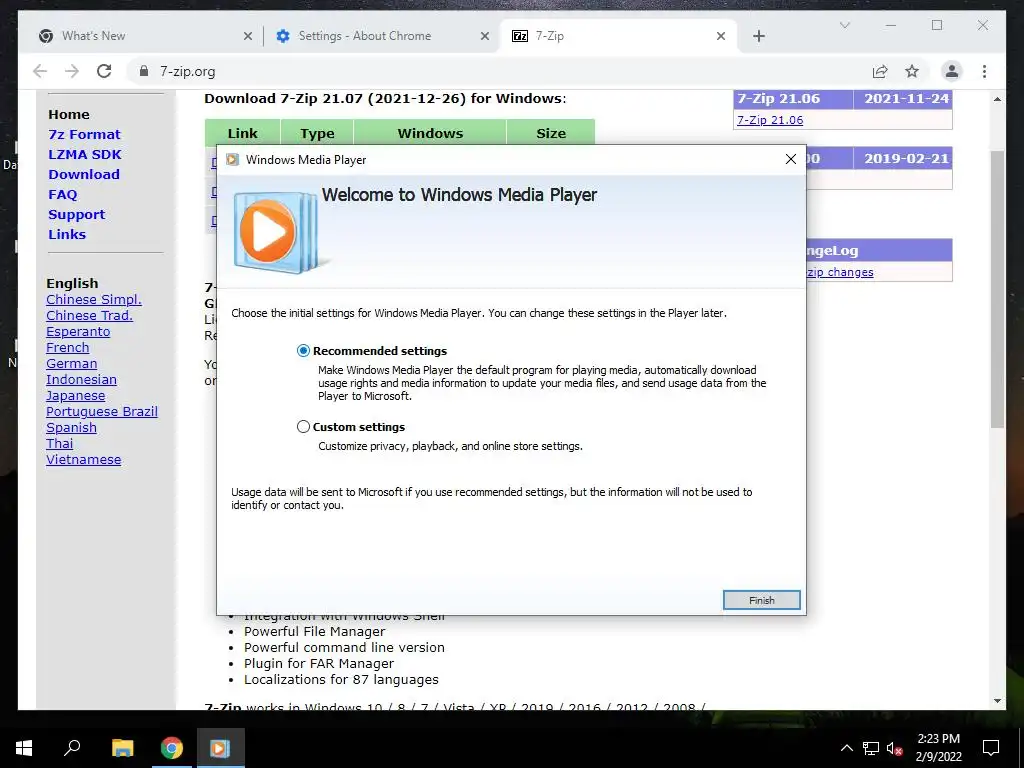Open Chrome three-dot menu
This screenshot has height=768, width=1024.
click(984, 71)
